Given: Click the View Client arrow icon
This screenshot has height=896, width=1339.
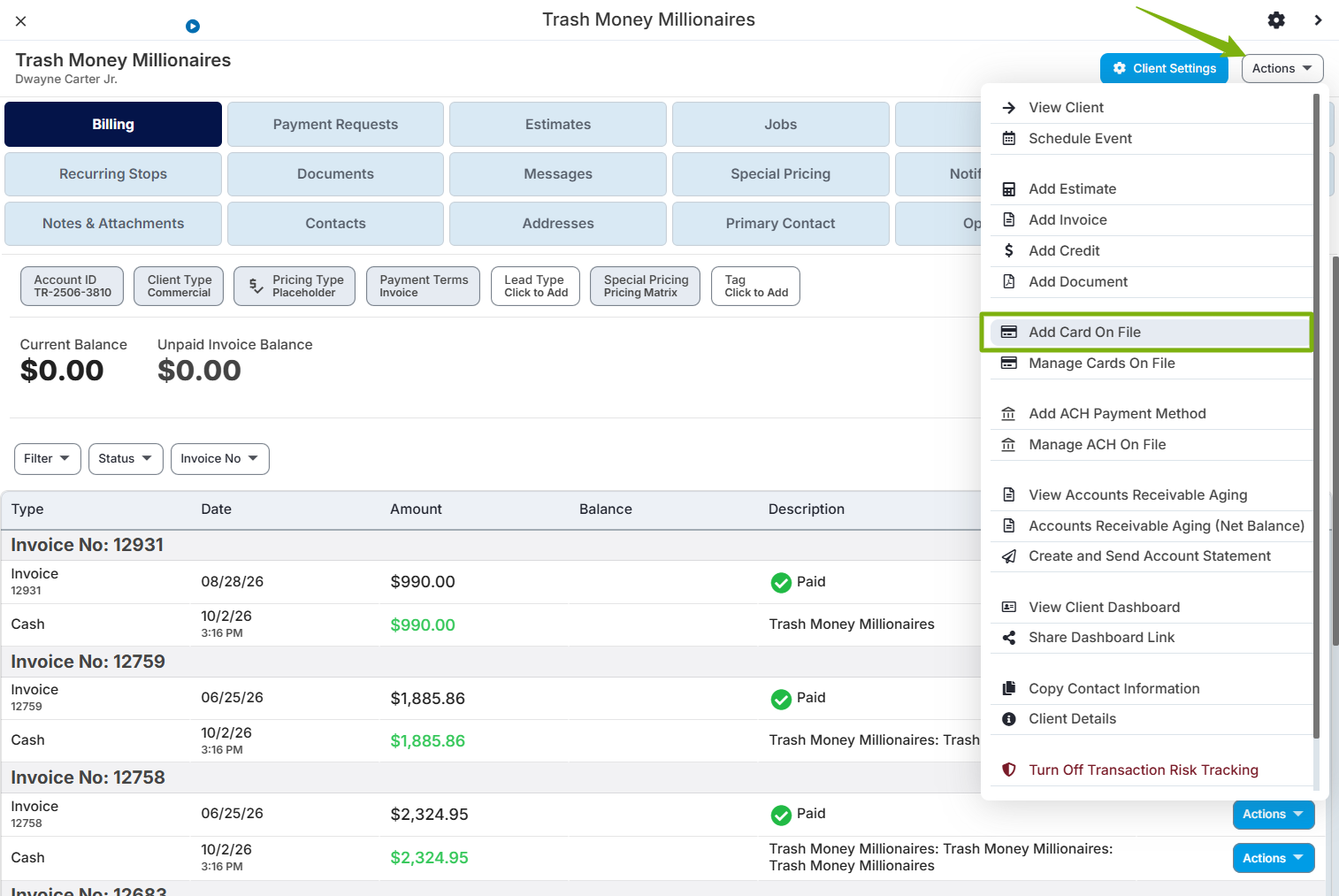Looking at the screenshot, I should (x=1008, y=108).
